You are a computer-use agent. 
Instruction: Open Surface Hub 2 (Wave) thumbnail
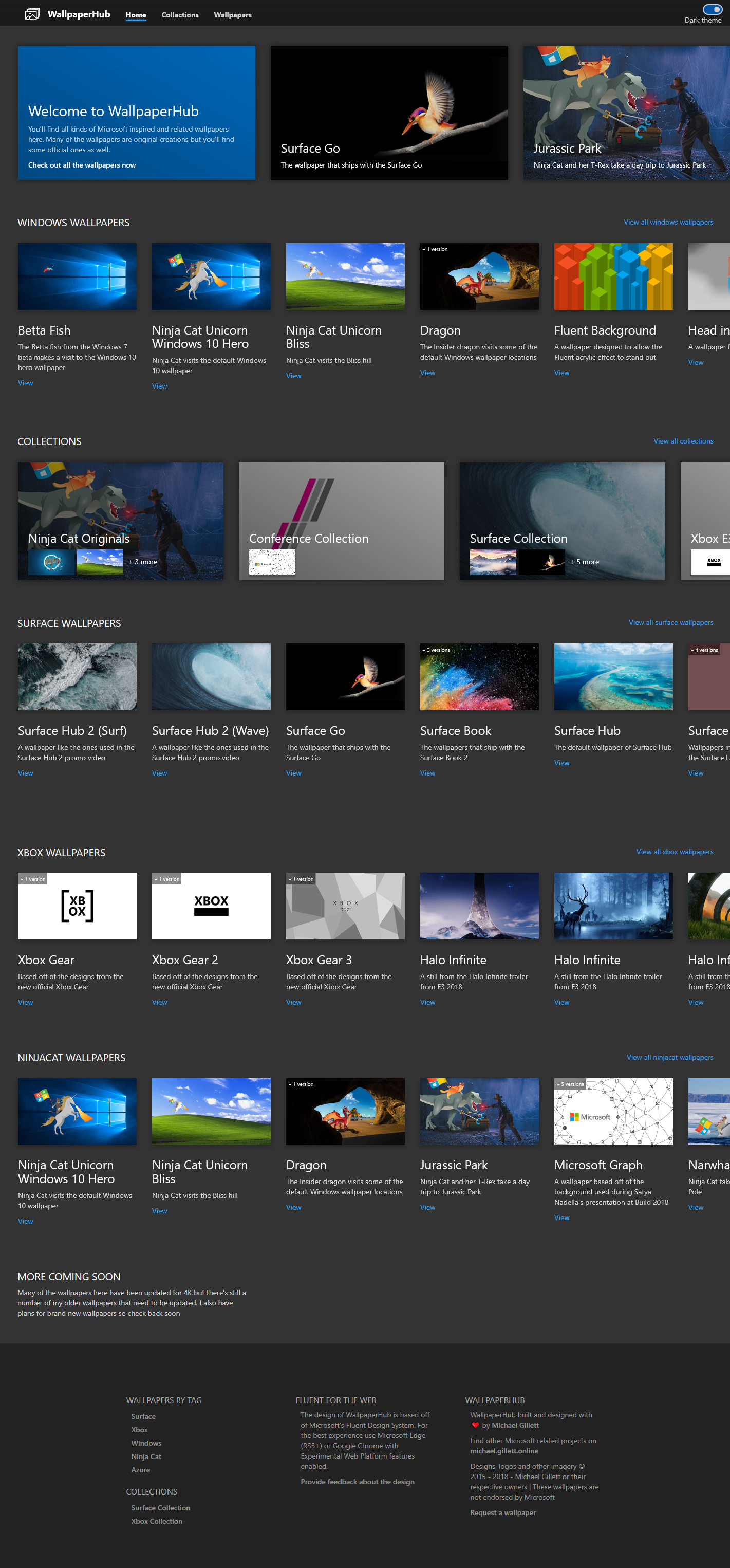click(211, 677)
